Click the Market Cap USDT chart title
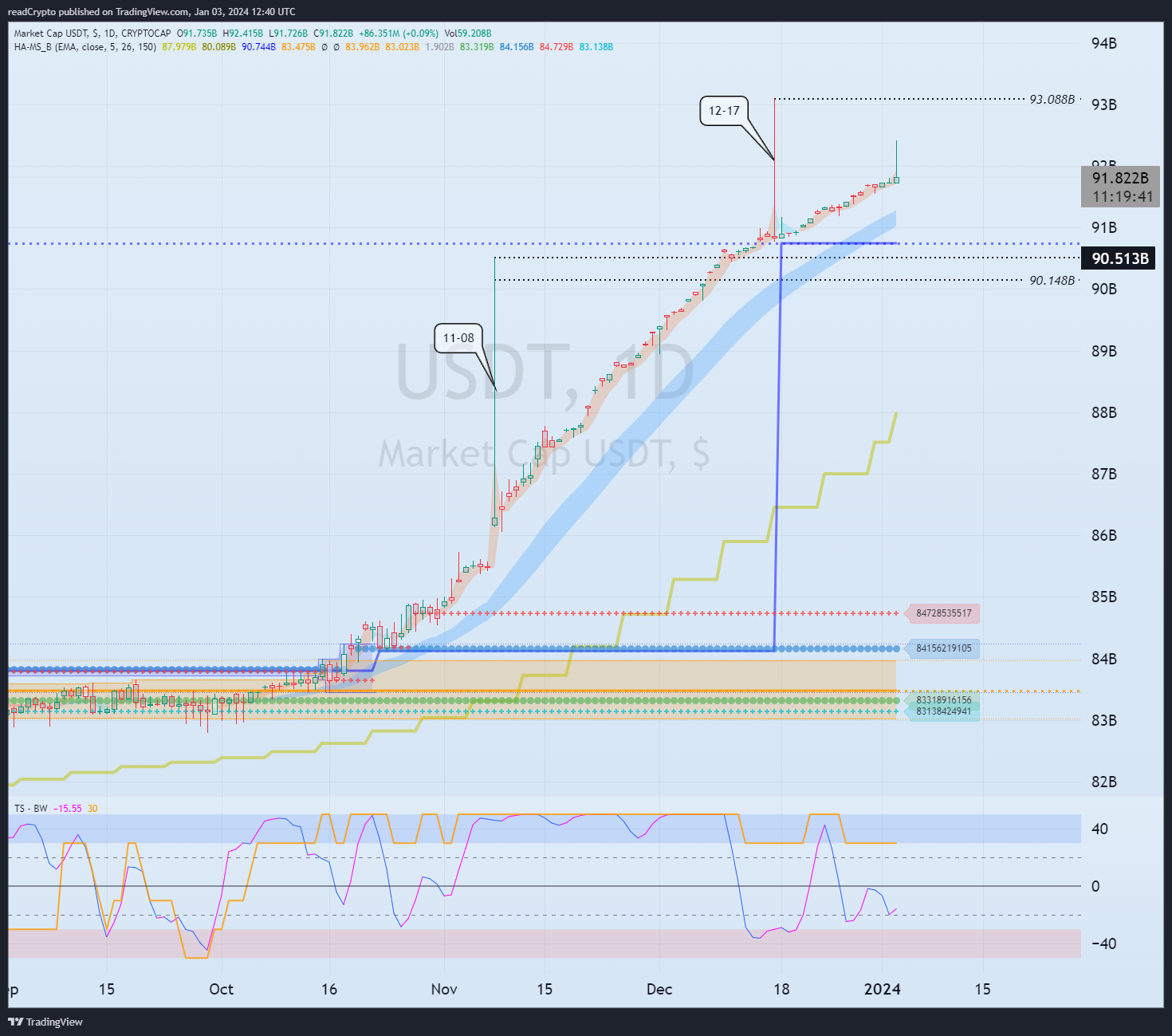This screenshot has width=1172, height=1036. 52,33
